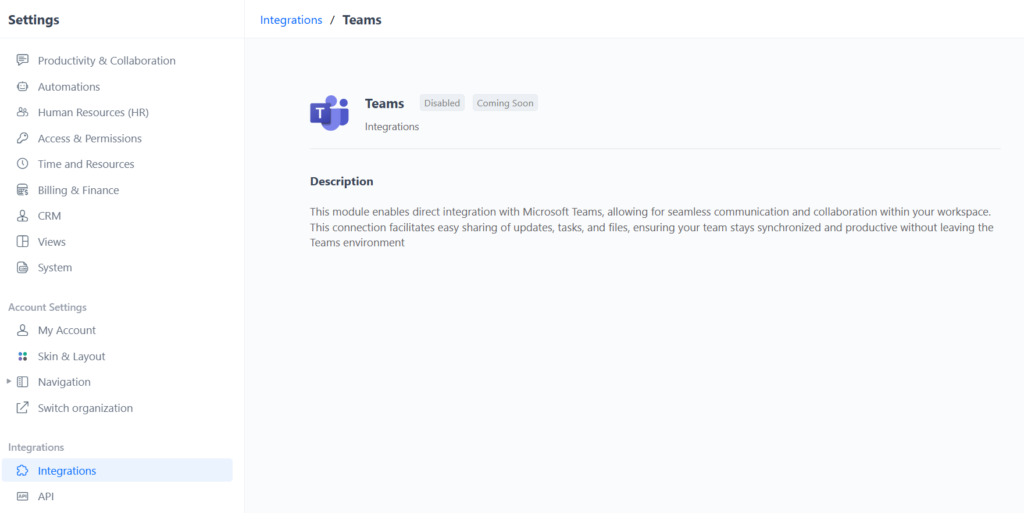Viewport: 1024px width, 513px height.
Task: Click the Integrations puzzle icon
Action: click(22, 471)
